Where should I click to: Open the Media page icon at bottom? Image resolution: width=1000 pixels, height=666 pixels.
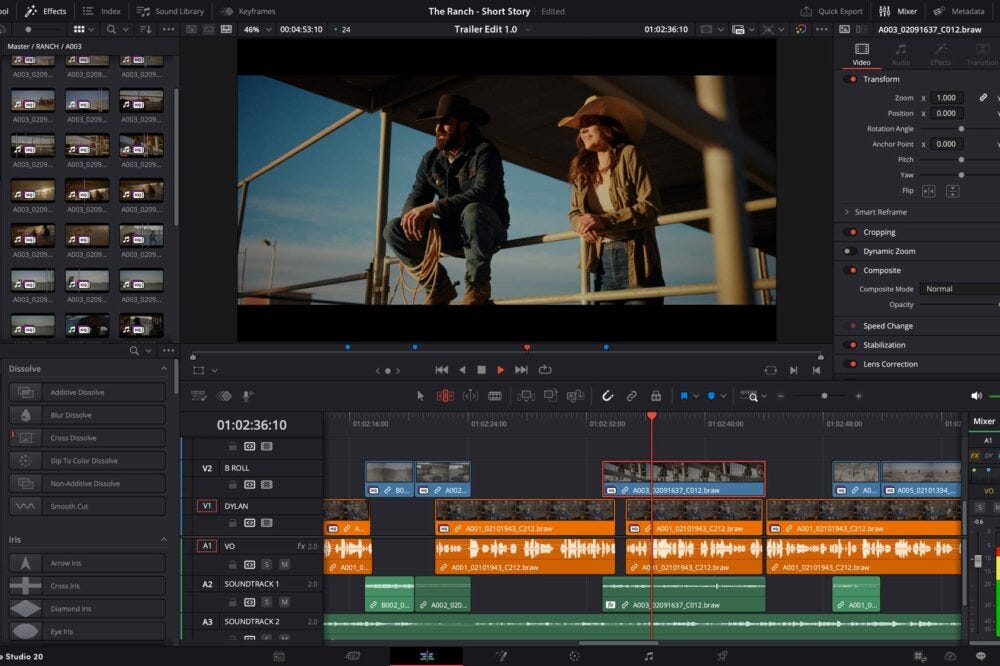[x=279, y=656]
